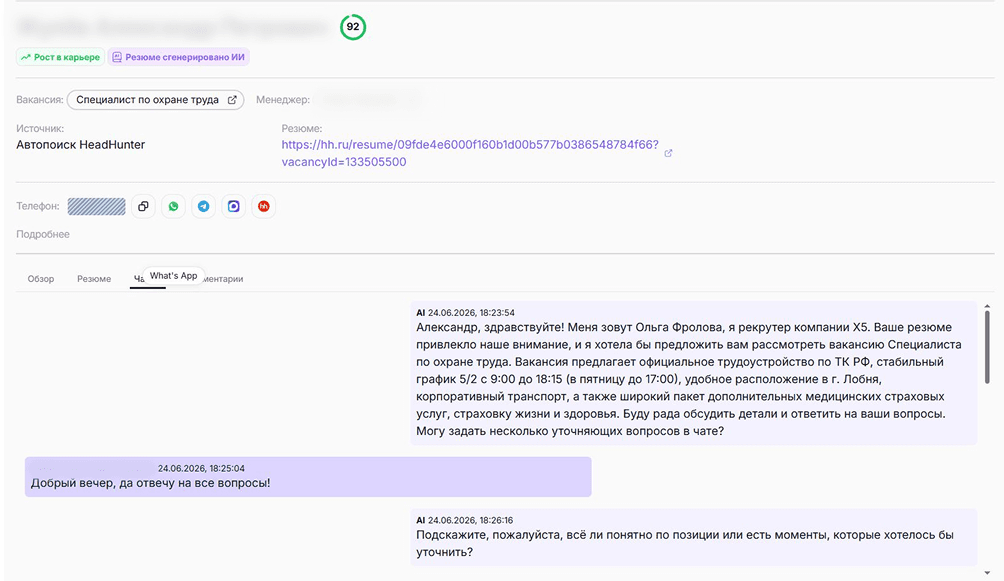Viewport: 1004px width, 581px height.
Task: Open the hh.ru resume hyperlink
Action: coord(470,153)
